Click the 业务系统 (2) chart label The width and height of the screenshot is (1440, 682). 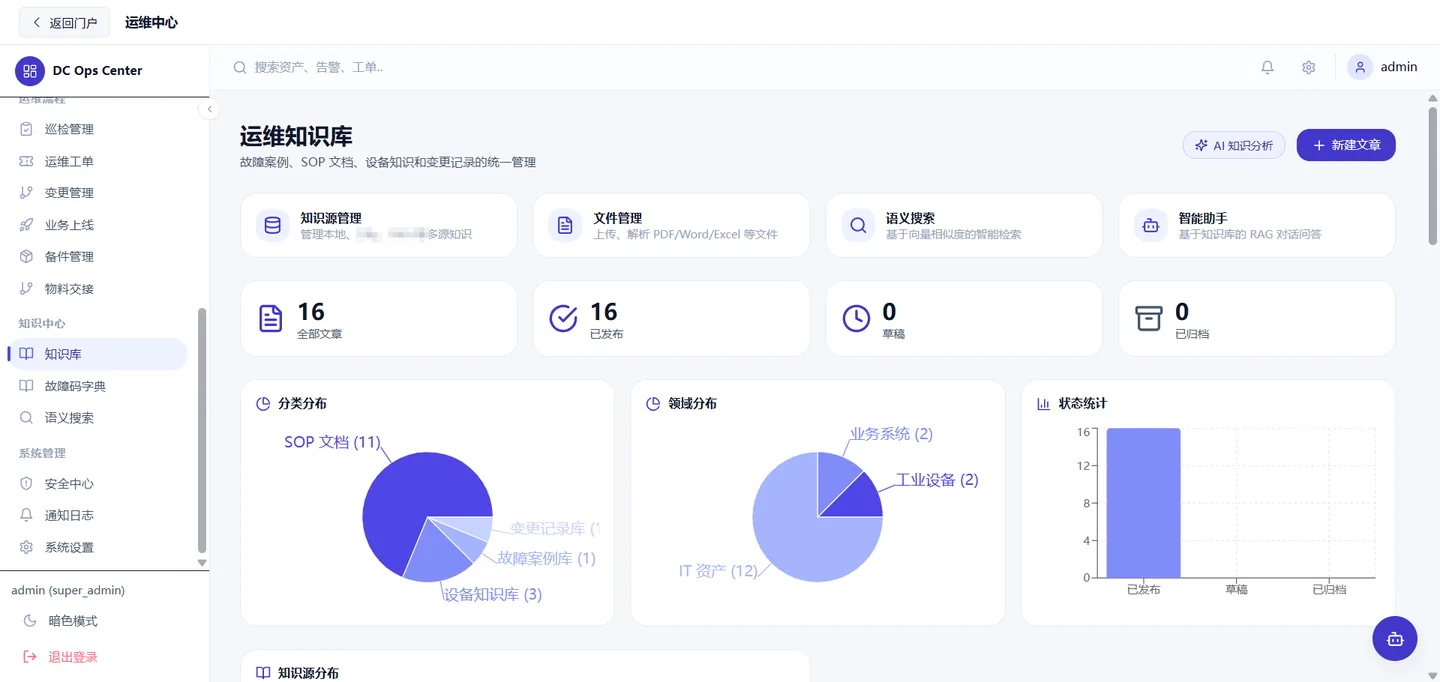click(x=891, y=434)
